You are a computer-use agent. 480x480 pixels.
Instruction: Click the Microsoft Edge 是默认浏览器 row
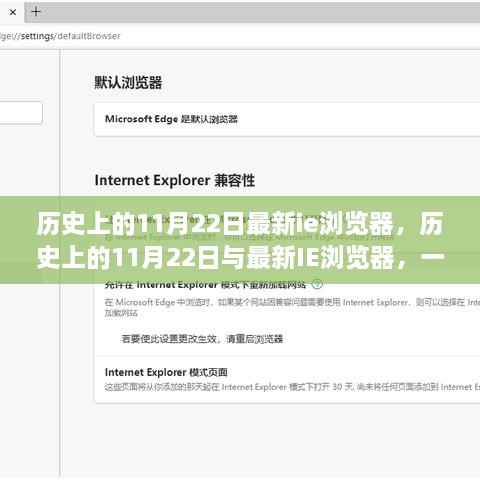pos(287,119)
